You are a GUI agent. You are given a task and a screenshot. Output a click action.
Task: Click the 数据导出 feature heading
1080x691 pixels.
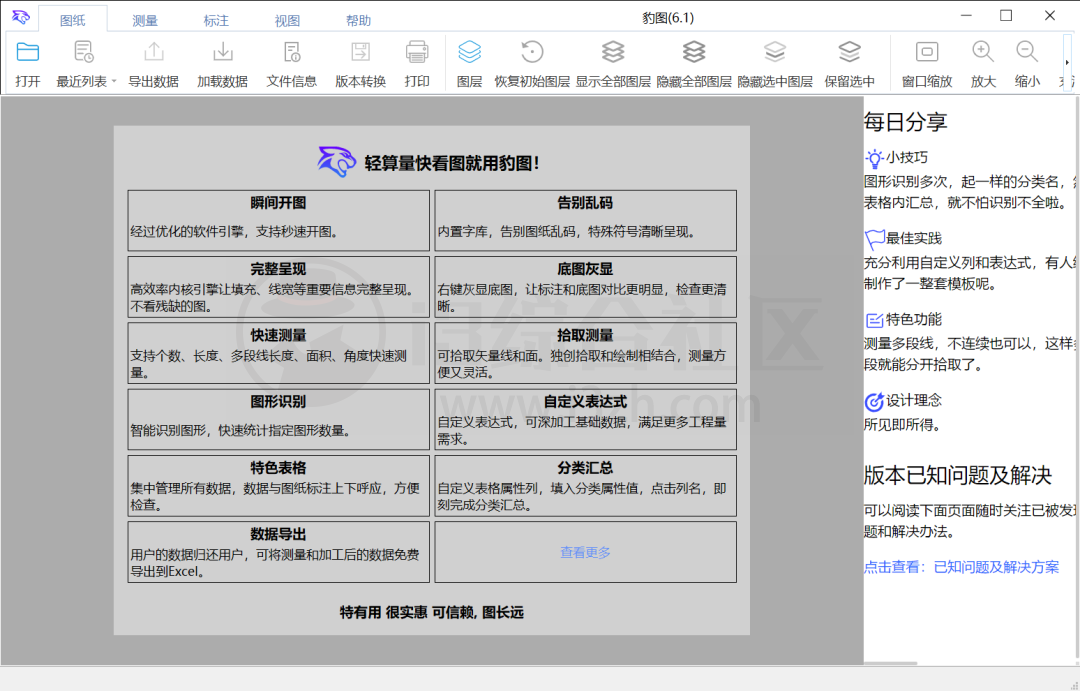pyautogui.click(x=278, y=535)
